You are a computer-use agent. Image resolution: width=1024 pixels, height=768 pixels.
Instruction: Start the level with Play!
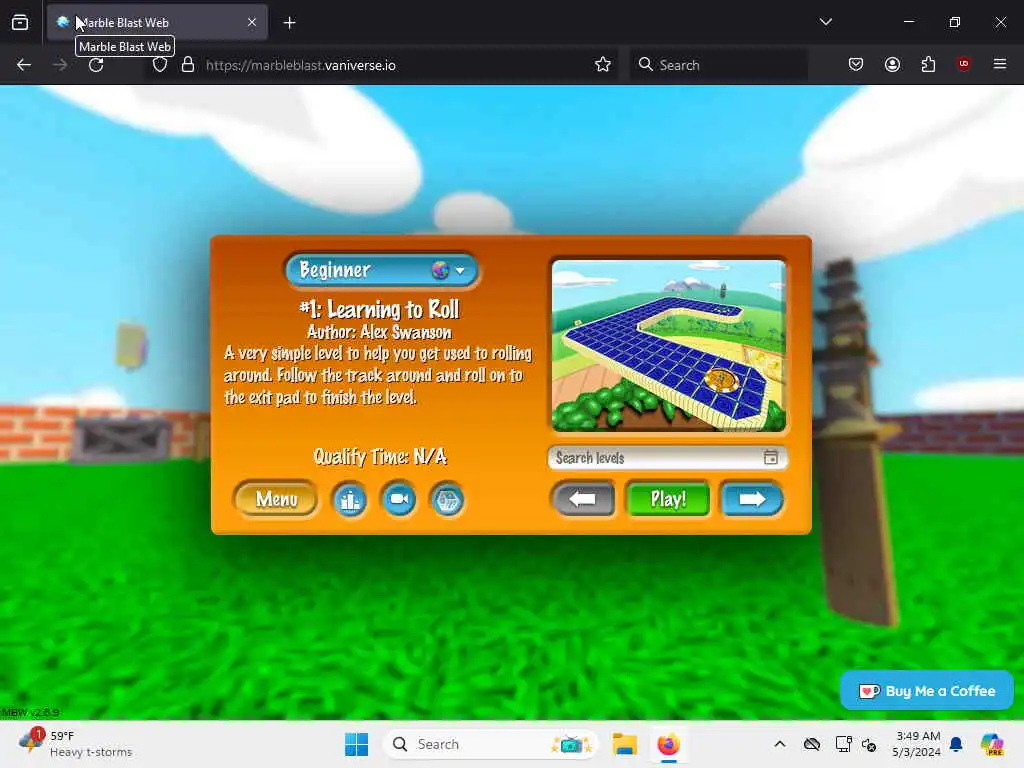[667, 500]
